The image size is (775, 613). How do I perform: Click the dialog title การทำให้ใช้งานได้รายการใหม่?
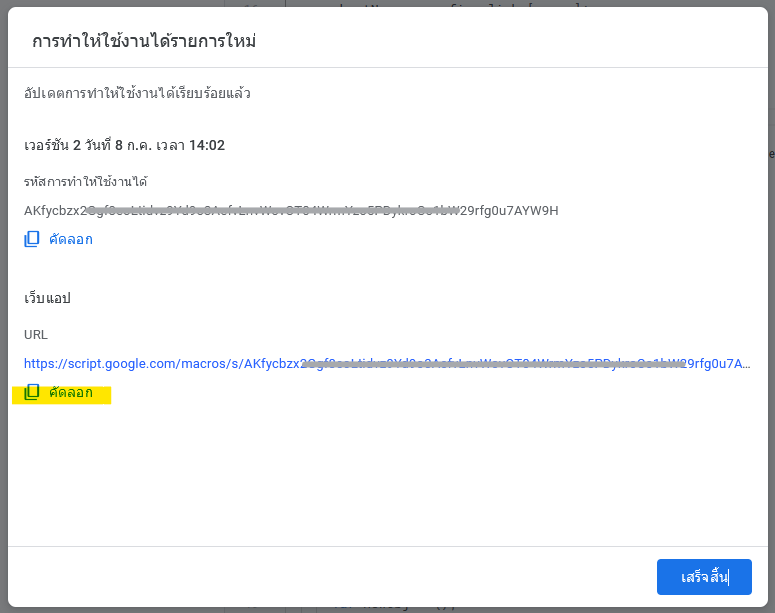pos(144,41)
